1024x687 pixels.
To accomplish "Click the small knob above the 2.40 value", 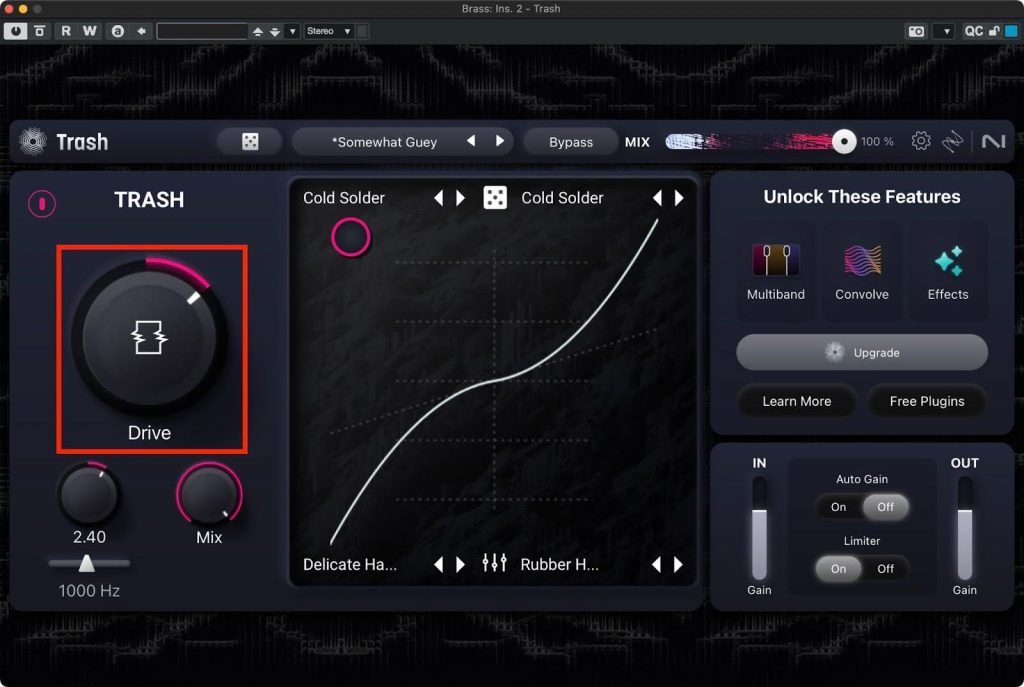I will [x=89, y=494].
